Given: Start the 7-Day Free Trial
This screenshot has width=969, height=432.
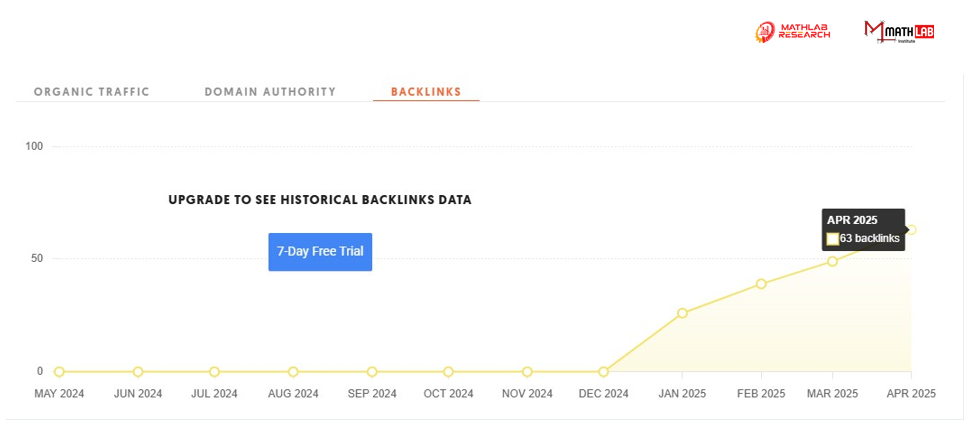Looking at the screenshot, I should (320, 252).
